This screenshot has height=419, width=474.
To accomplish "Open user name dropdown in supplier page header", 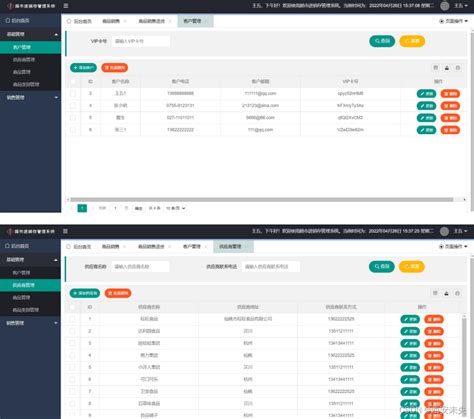I will [461, 231].
